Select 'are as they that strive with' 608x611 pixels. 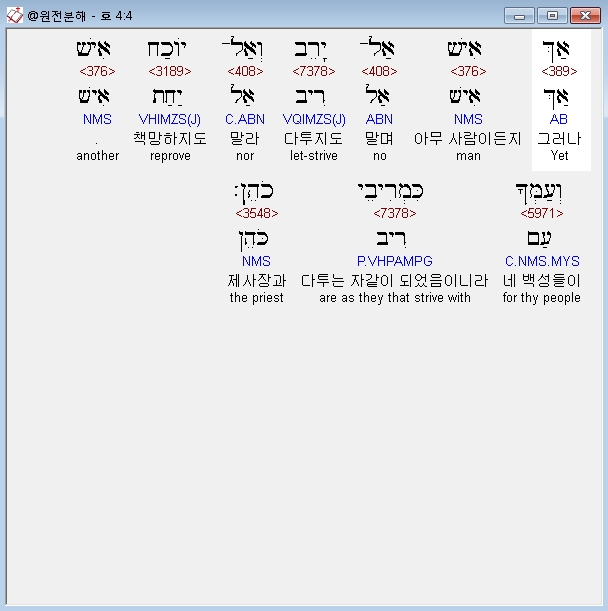(x=395, y=298)
